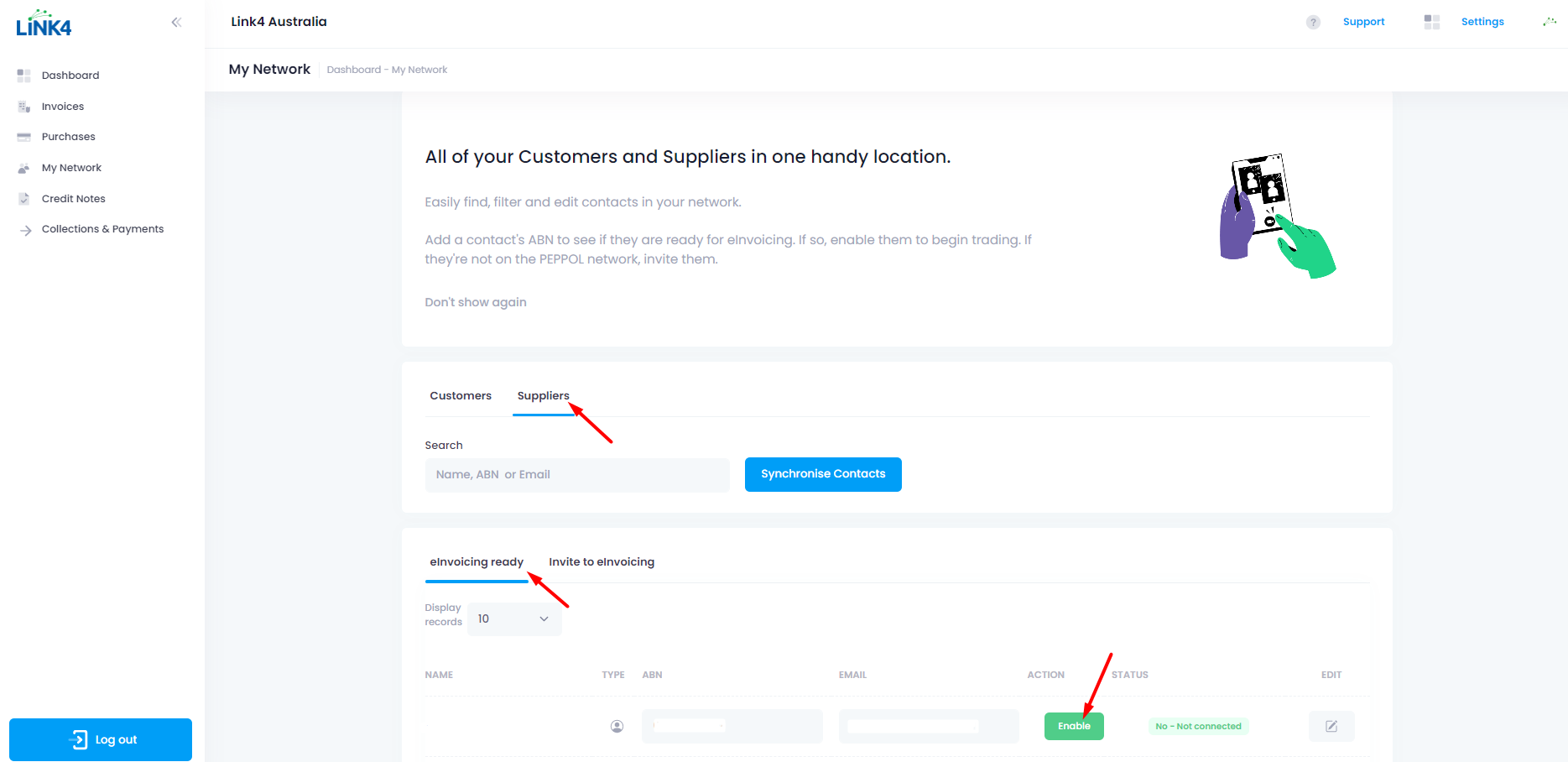Image resolution: width=1568 pixels, height=762 pixels.
Task: Click the Purchases icon in the sidebar
Action: (23, 137)
